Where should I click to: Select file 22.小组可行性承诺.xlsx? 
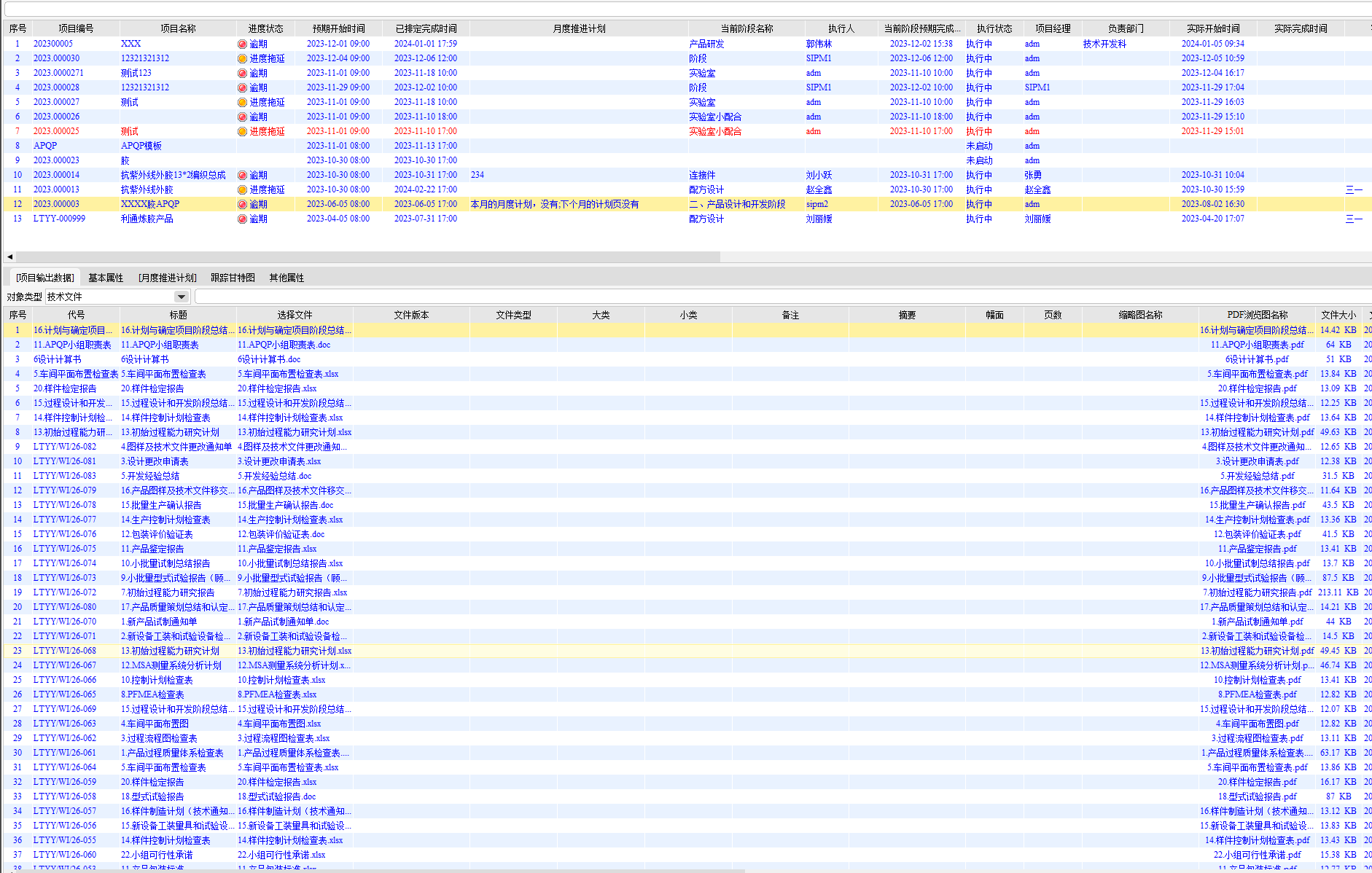(281, 855)
